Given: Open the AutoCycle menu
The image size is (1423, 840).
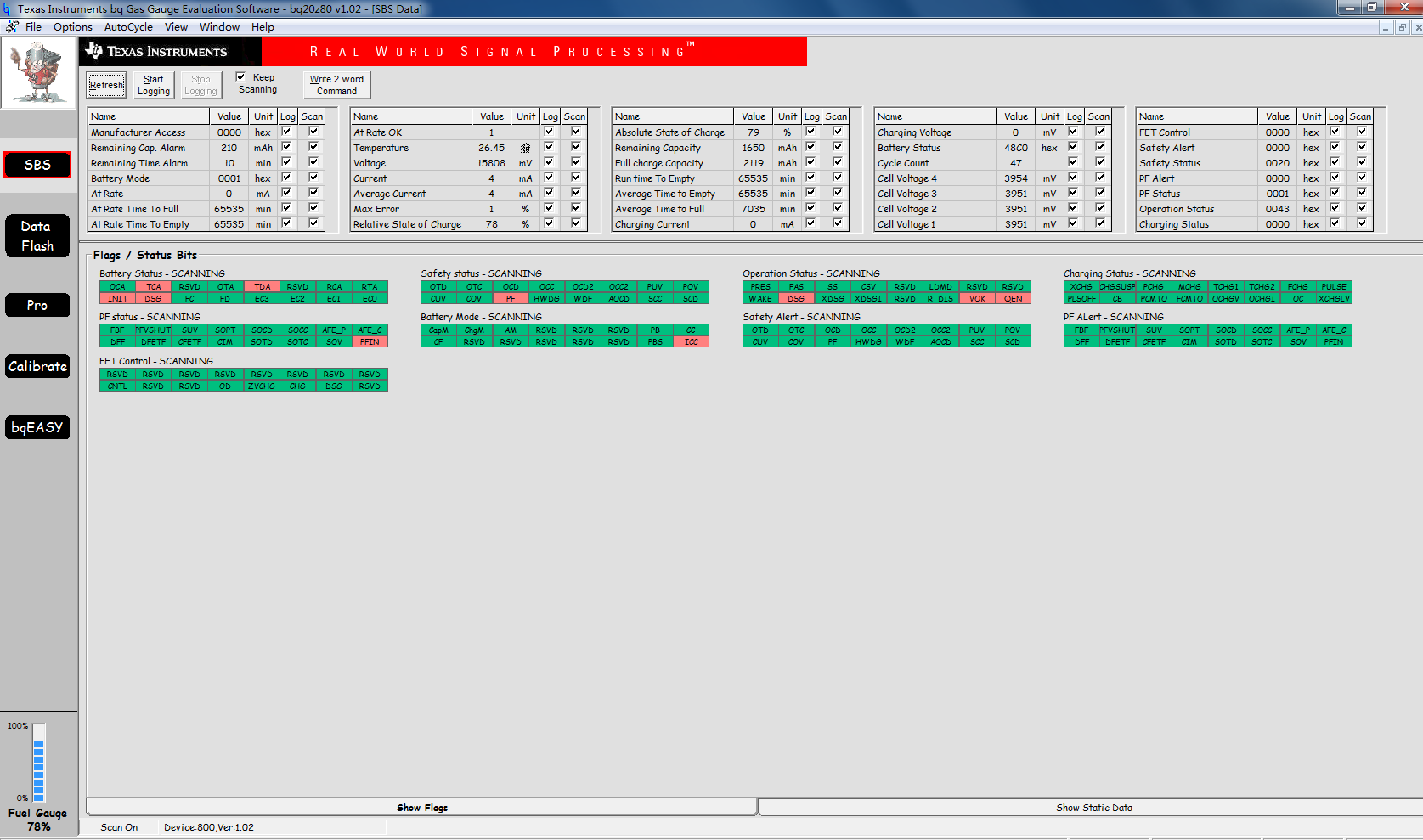Looking at the screenshot, I should tap(128, 27).
